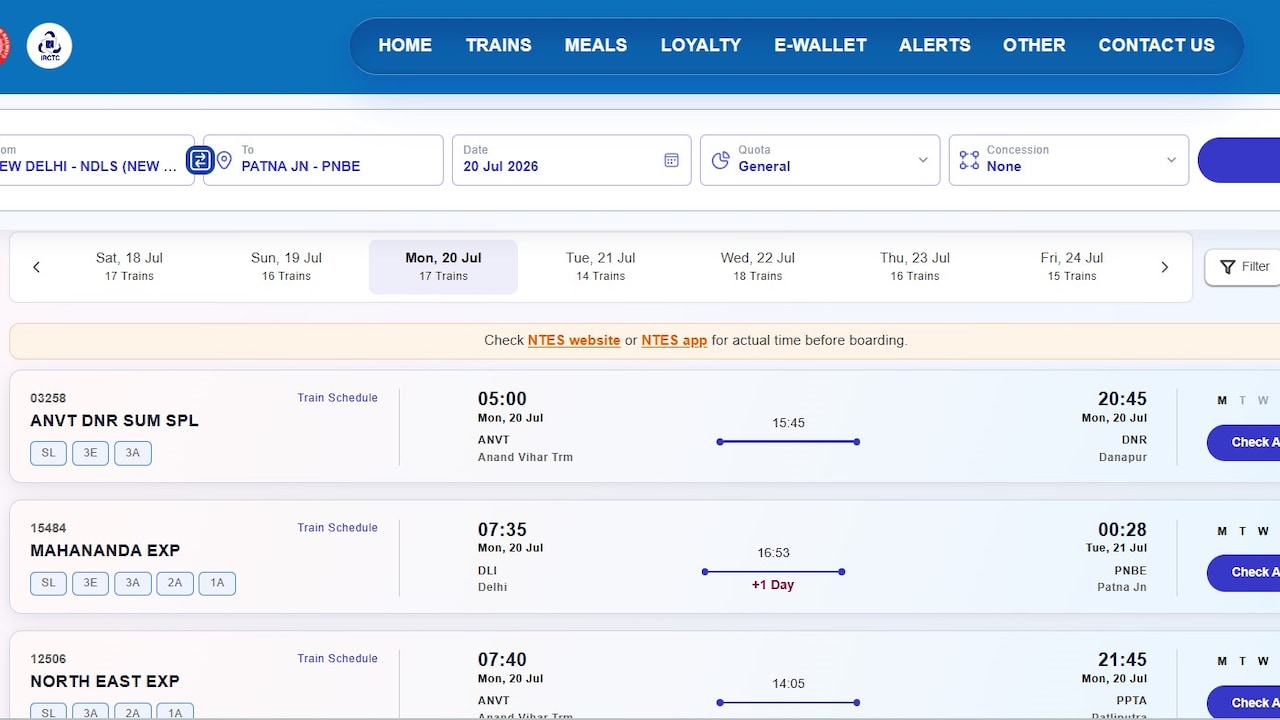This screenshot has width=1280, height=720.
Task: View Train Schedule for NORTH EAST EXP
Action: click(x=337, y=658)
